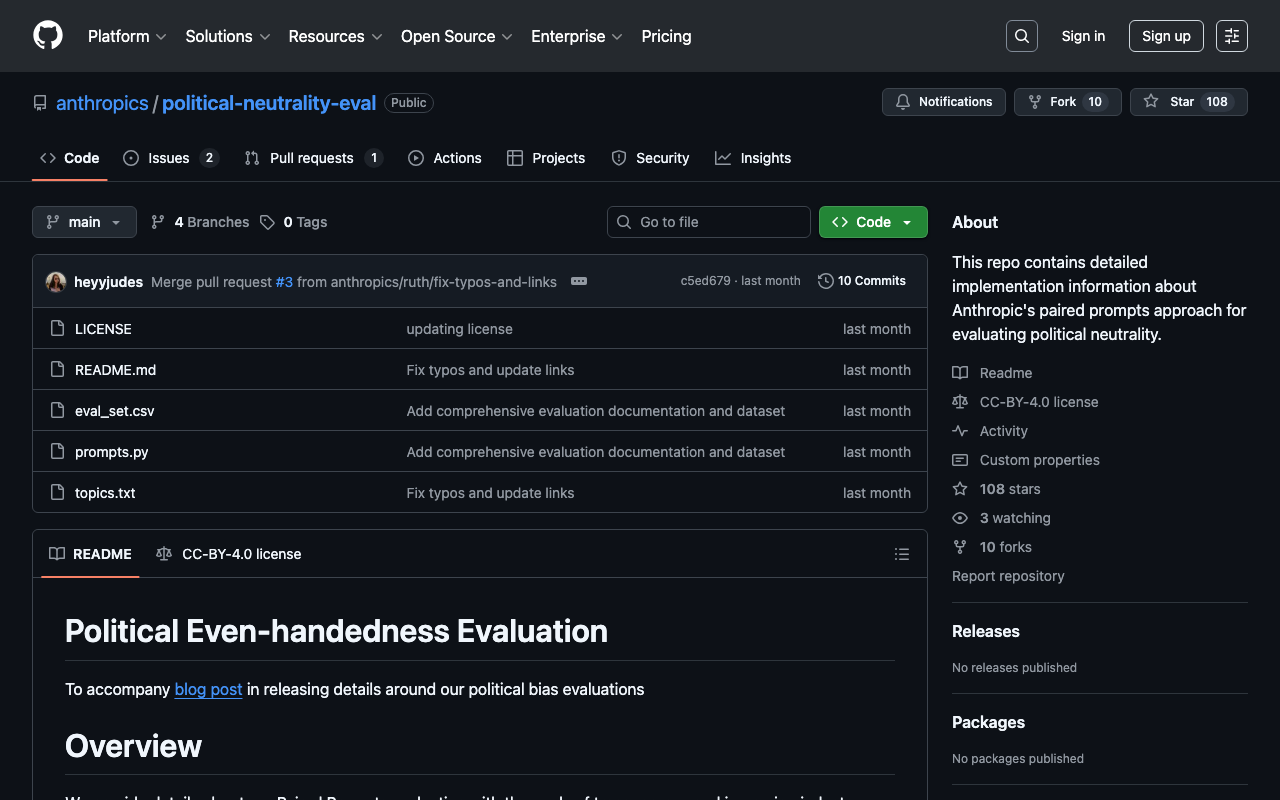Click the GitHub logo icon
The height and width of the screenshot is (800, 1280).
(48, 36)
